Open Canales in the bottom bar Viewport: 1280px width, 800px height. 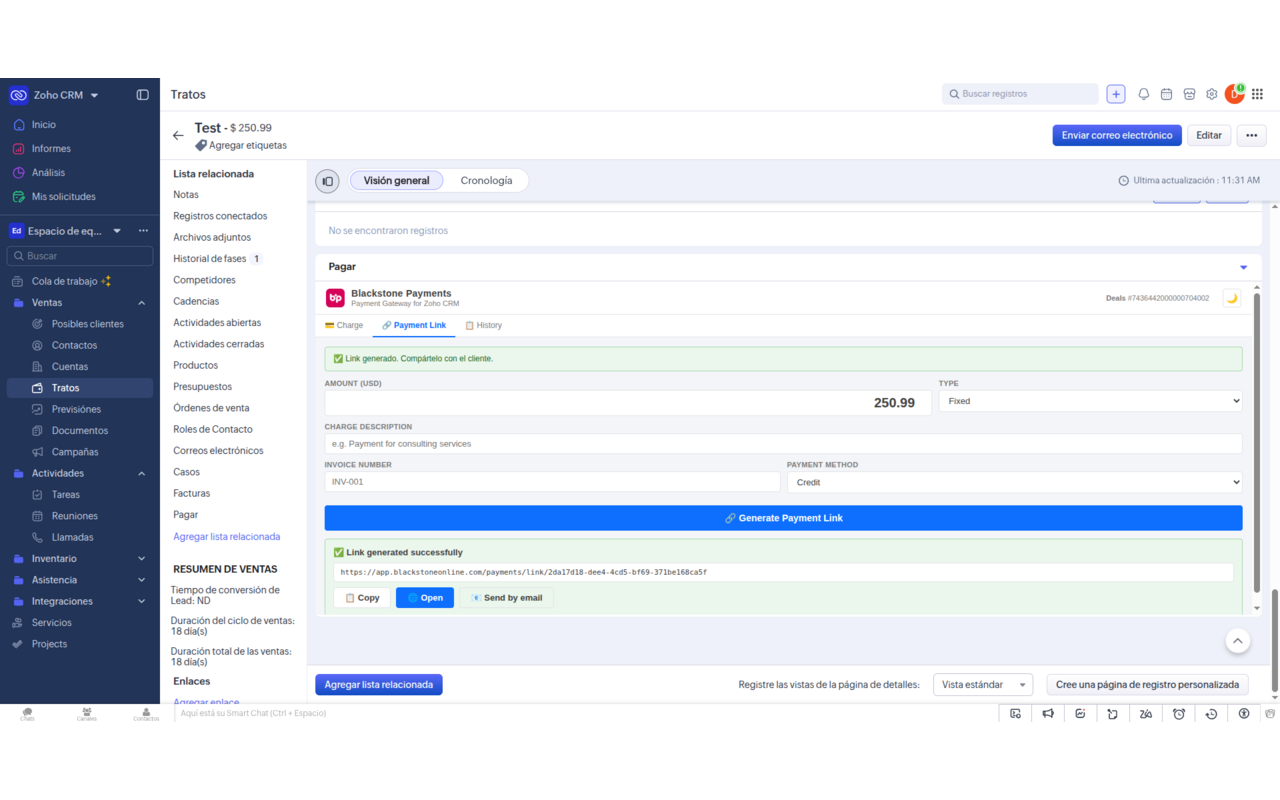click(87, 714)
